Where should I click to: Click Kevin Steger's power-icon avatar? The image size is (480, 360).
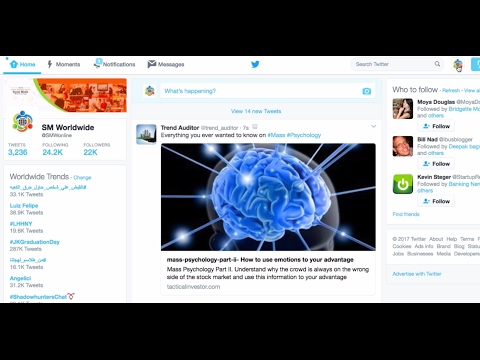coord(403,184)
